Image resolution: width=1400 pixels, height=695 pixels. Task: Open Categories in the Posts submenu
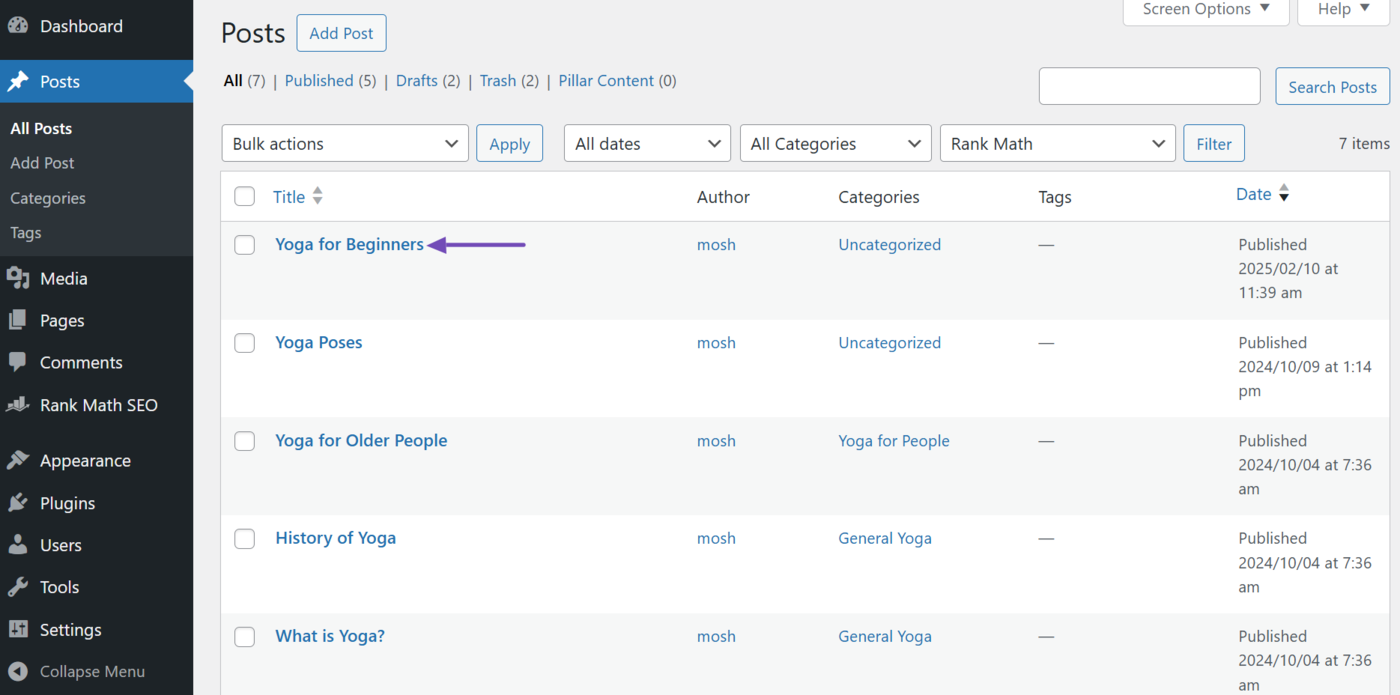point(48,198)
